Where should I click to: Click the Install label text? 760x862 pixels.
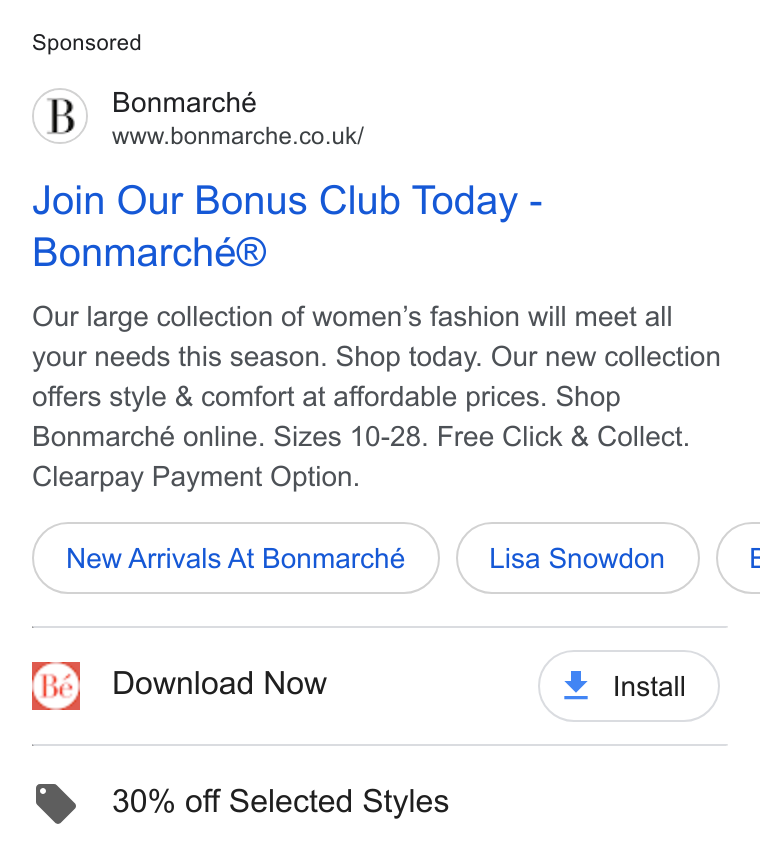click(649, 686)
